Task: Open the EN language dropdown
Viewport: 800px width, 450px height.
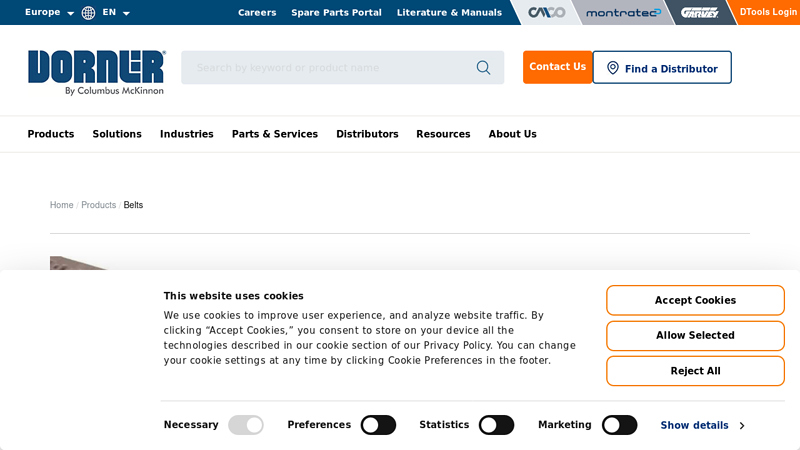Action: 116,13
